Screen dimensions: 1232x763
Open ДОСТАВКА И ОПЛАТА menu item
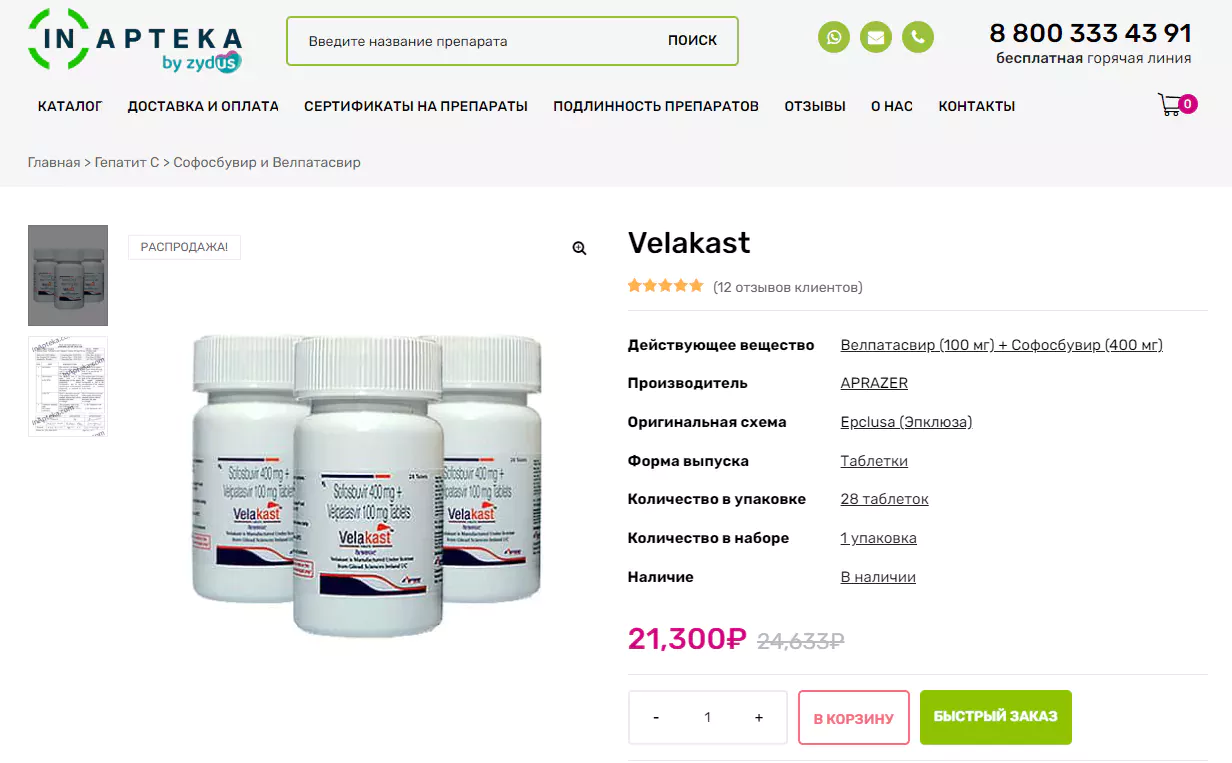[203, 106]
